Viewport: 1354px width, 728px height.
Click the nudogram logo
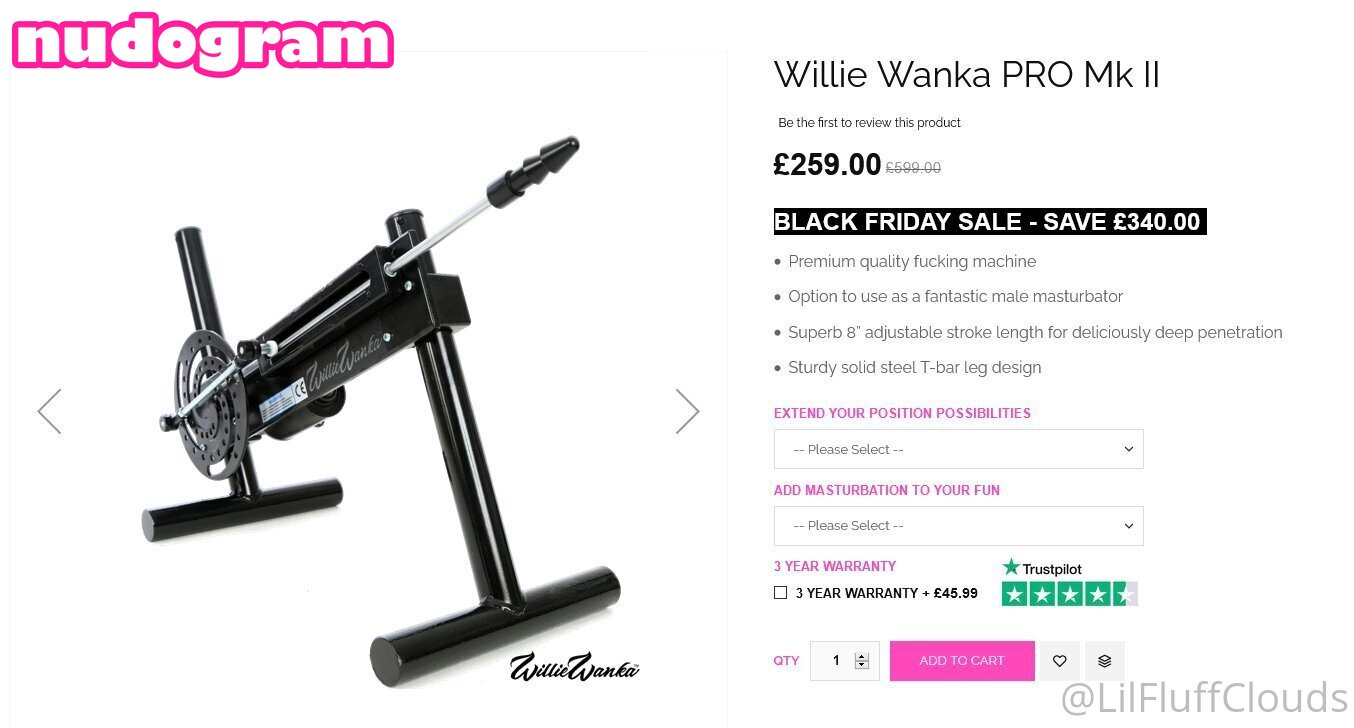[x=203, y=43]
